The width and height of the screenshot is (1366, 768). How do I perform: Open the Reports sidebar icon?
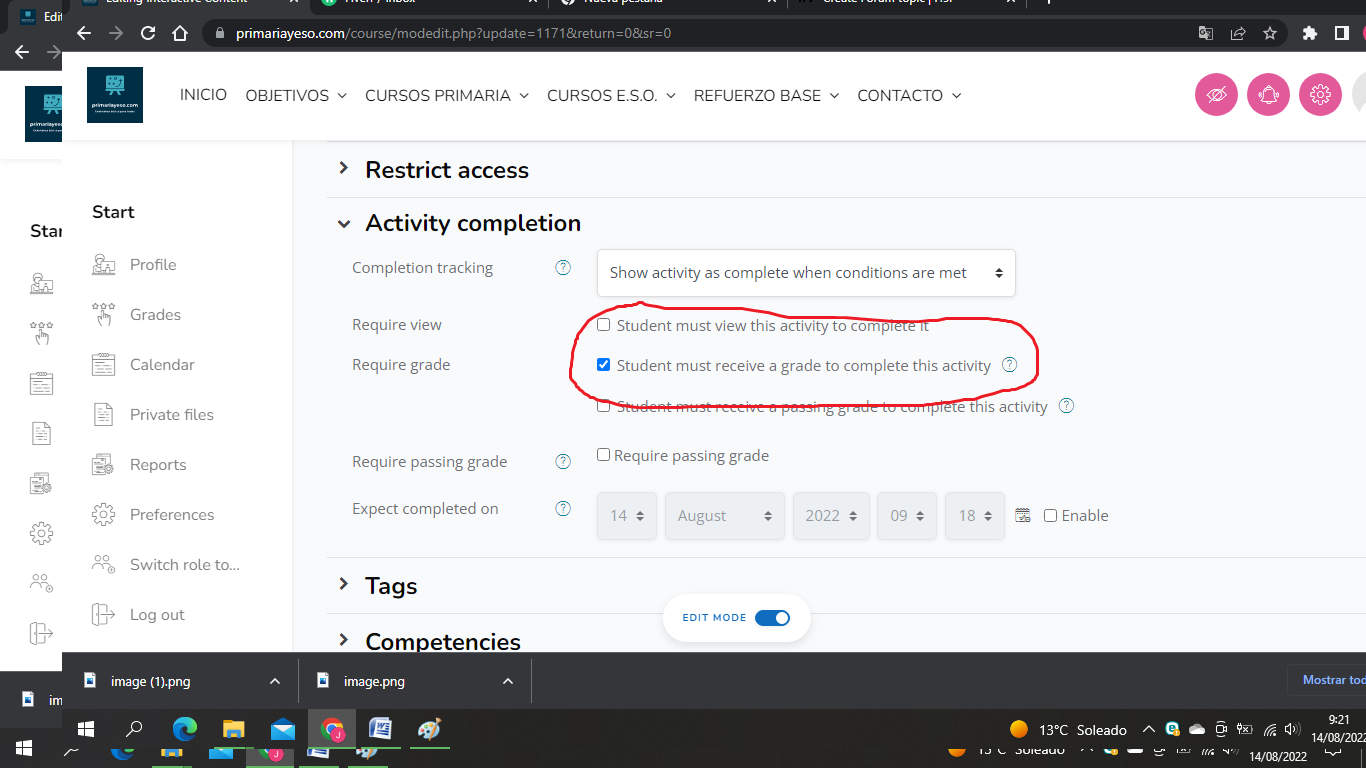103,464
